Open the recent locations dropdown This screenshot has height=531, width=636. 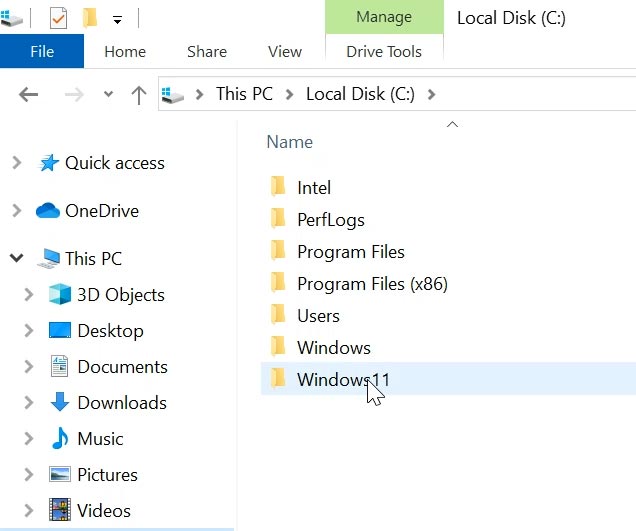point(108,94)
